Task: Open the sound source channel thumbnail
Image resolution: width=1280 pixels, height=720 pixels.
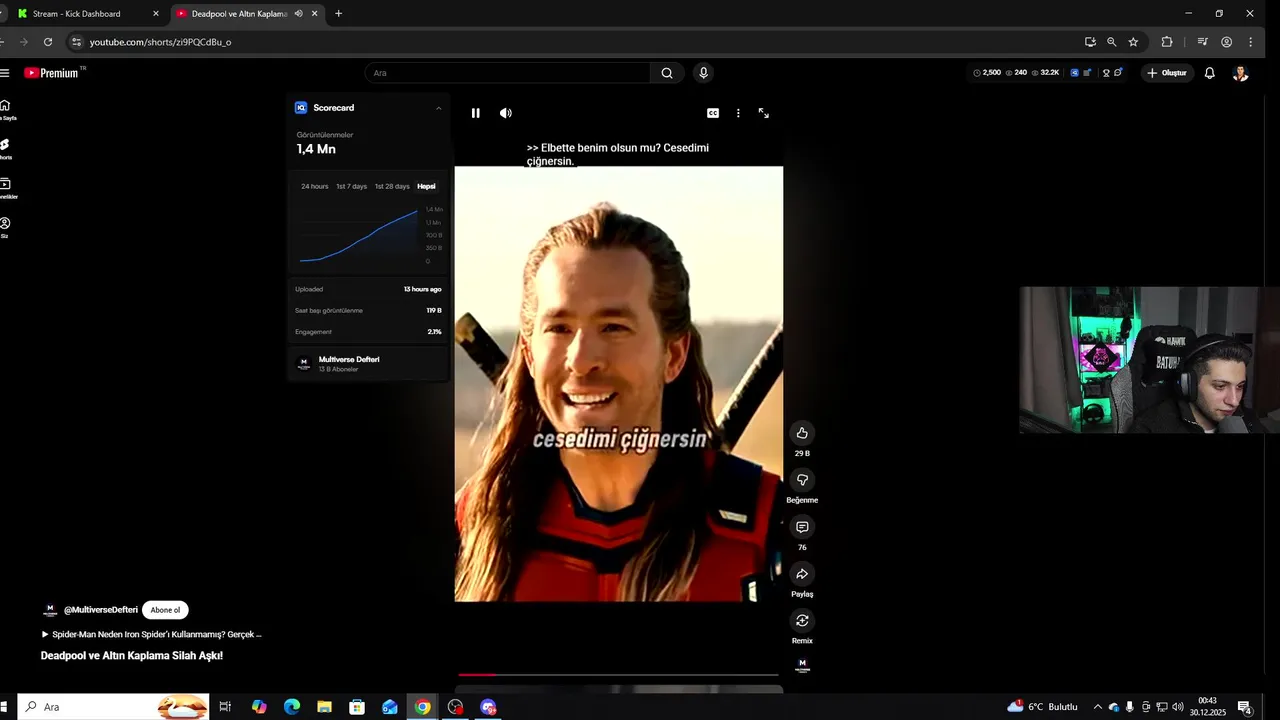Action: click(802, 665)
